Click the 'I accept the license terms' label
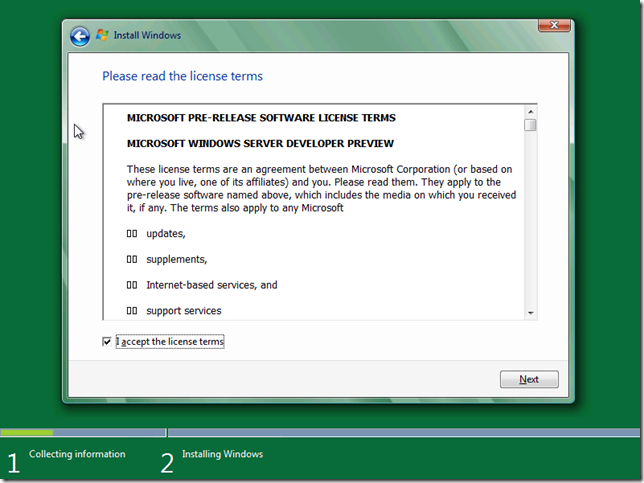The height and width of the screenshot is (483, 644). [x=170, y=342]
